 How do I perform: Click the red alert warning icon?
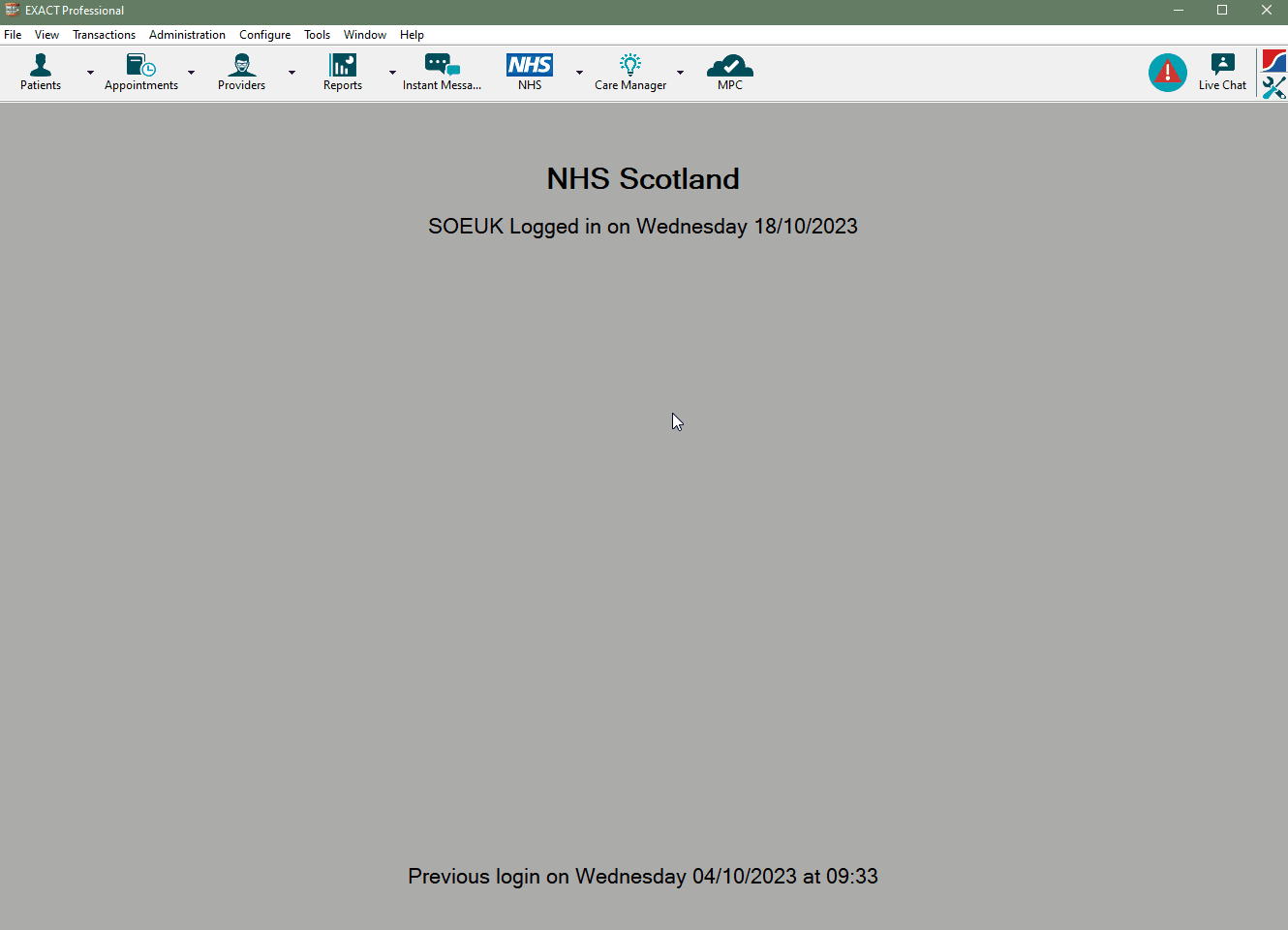point(1168,73)
